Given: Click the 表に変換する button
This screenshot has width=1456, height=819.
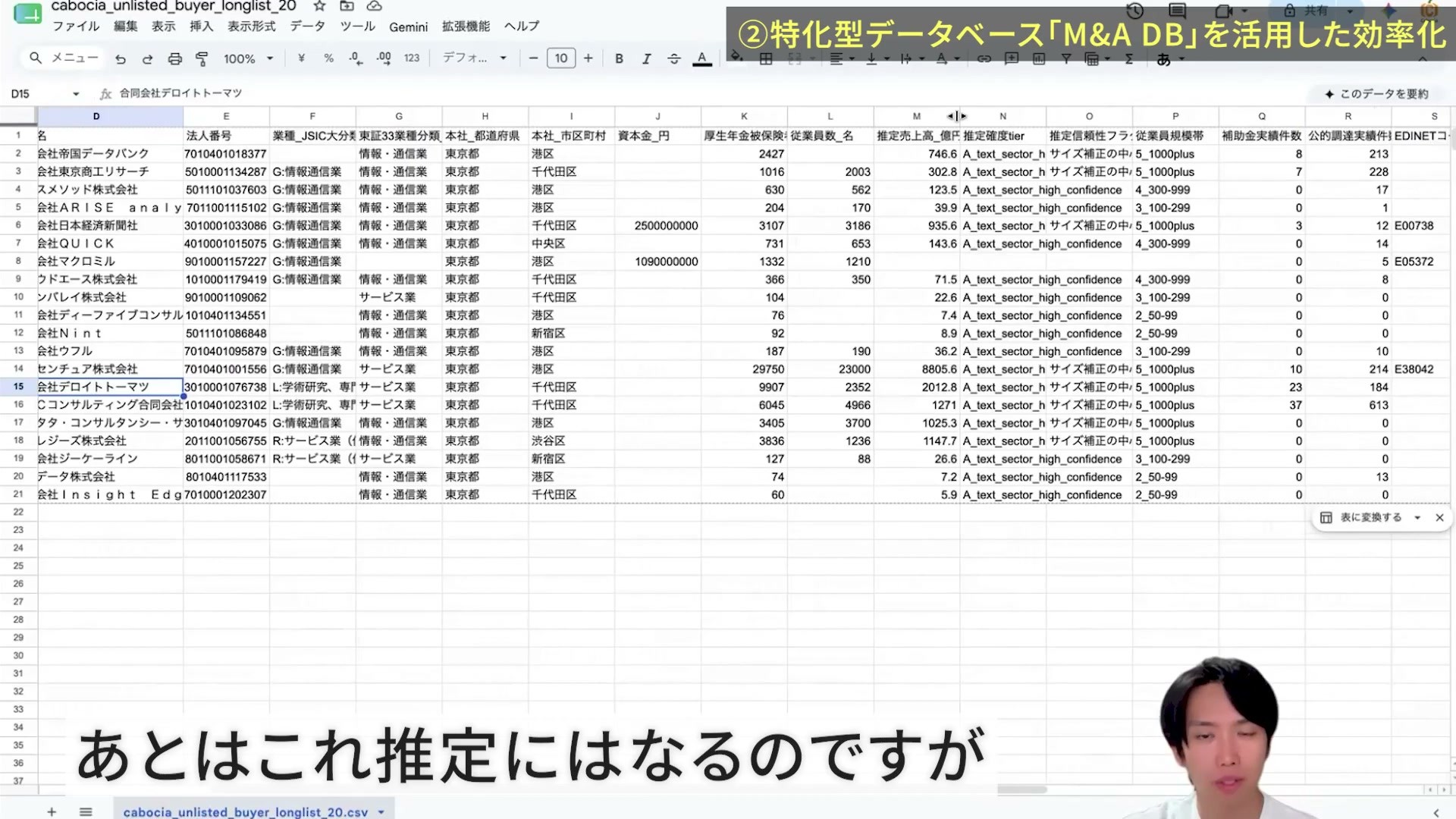Looking at the screenshot, I should coord(1362,517).
